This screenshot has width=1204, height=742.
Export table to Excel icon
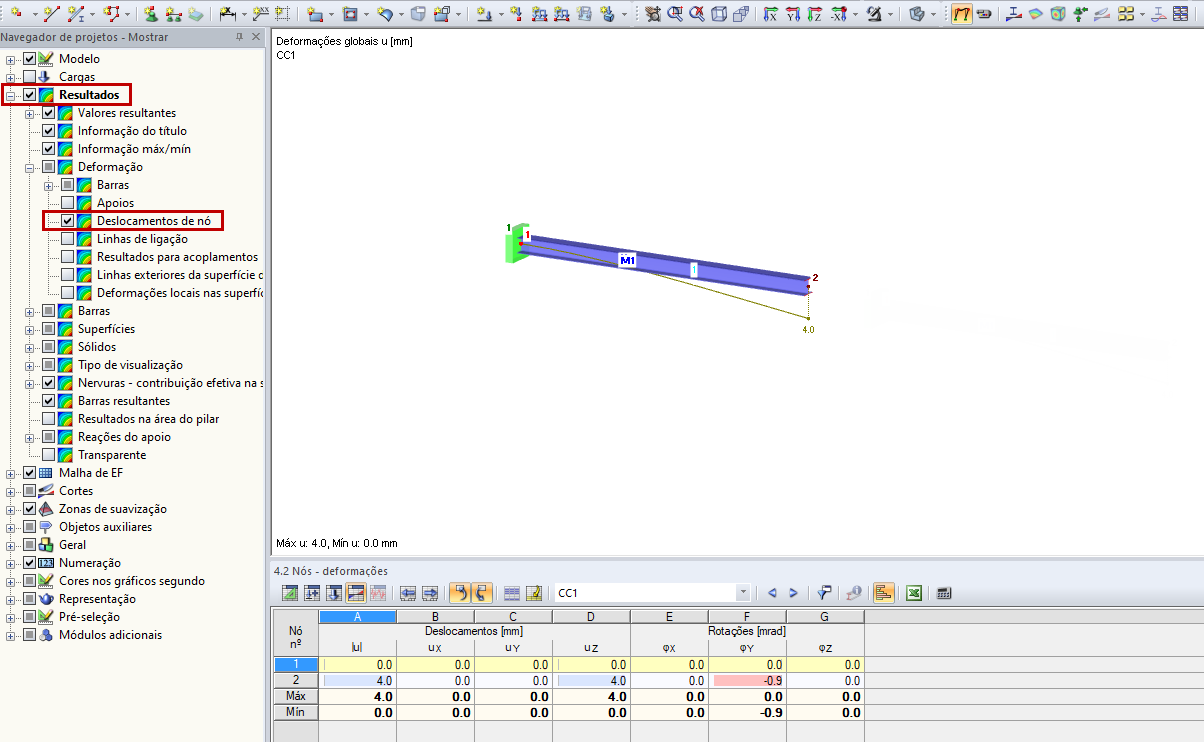point(913,592)
